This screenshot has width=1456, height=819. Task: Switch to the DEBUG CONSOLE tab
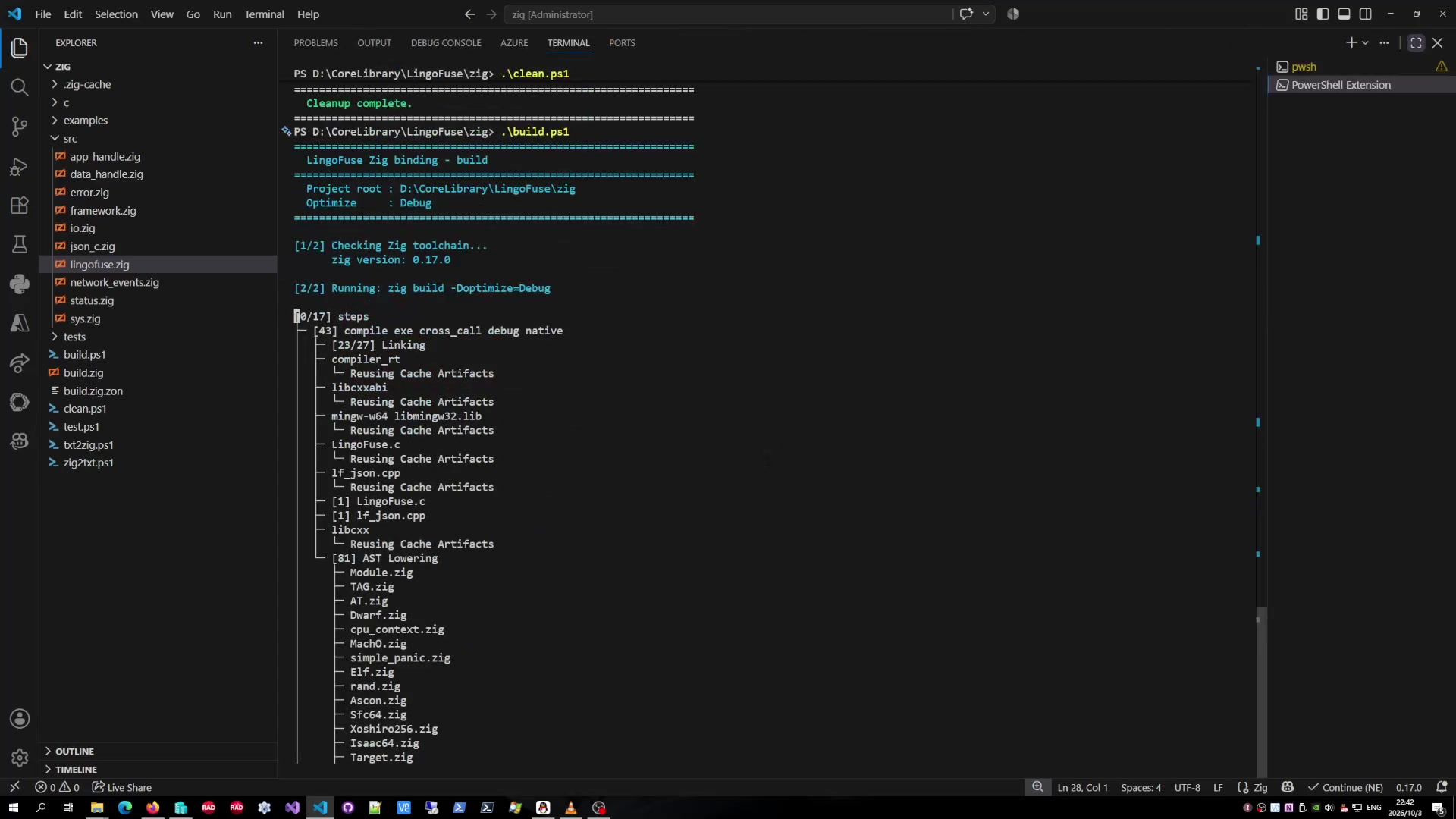tap(446, 43)
